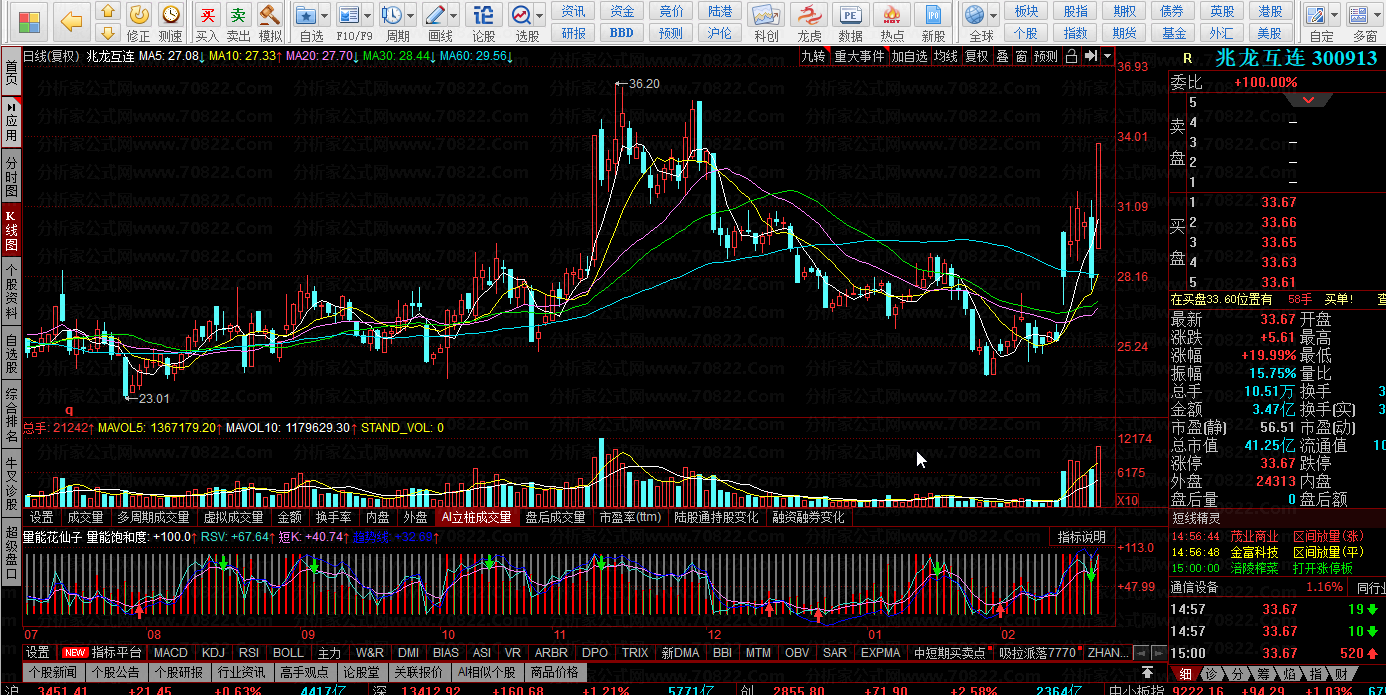Image resolution: width=1386 pixels, height=695 pixels.
Task: Open the 个股新闻 bottom tab
Action: point(53,672)
